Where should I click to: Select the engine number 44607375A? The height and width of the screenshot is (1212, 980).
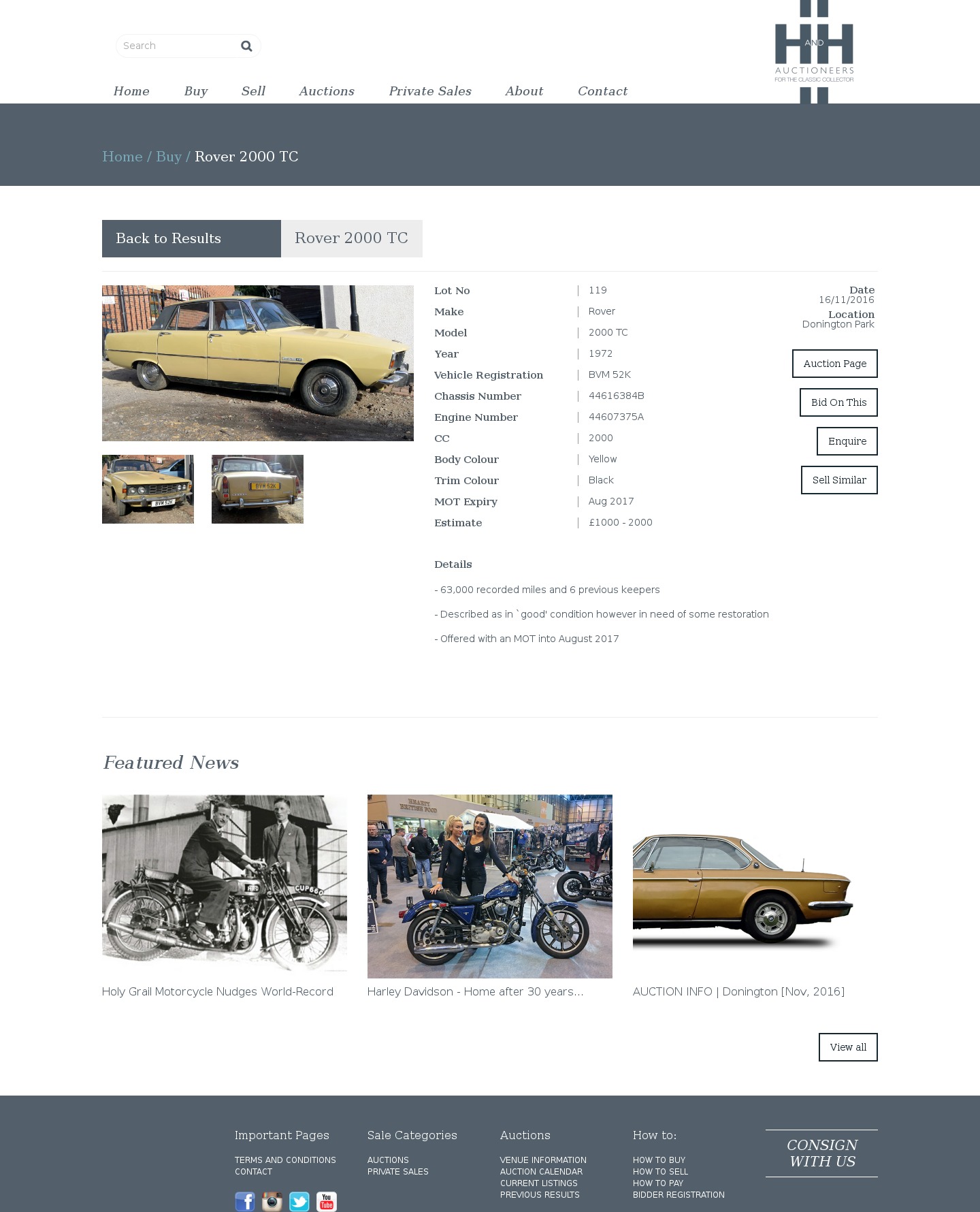pos(616,417)
